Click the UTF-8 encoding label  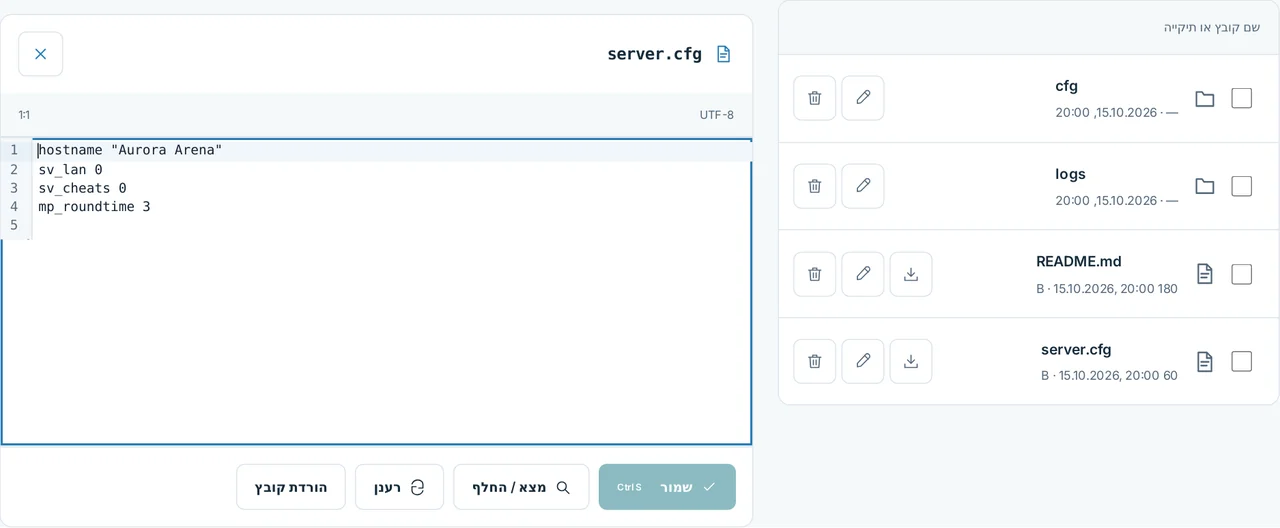[717, 115]
